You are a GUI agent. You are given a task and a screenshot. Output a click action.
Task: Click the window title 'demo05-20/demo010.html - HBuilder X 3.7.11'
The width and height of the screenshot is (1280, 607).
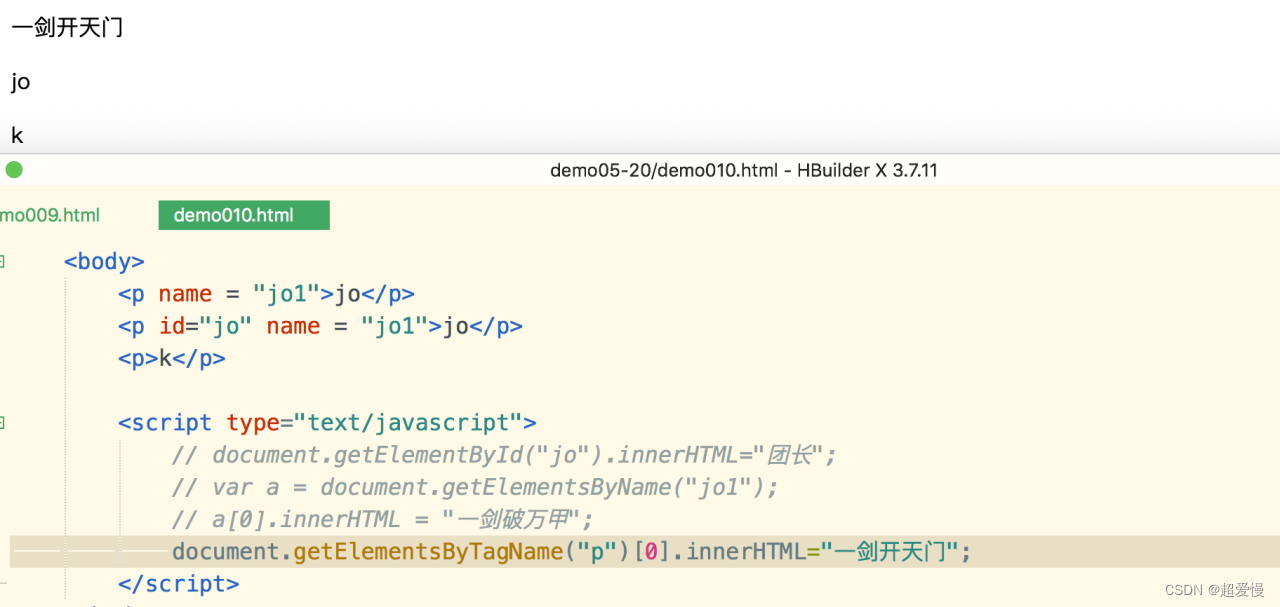tap(744, 170)
